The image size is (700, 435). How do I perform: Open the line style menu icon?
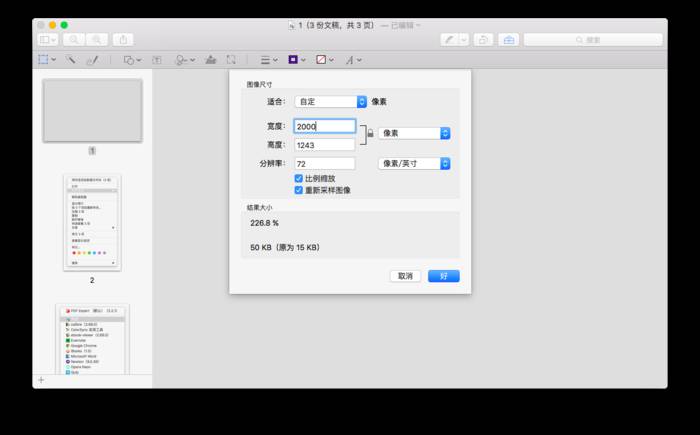pos(265,60)
